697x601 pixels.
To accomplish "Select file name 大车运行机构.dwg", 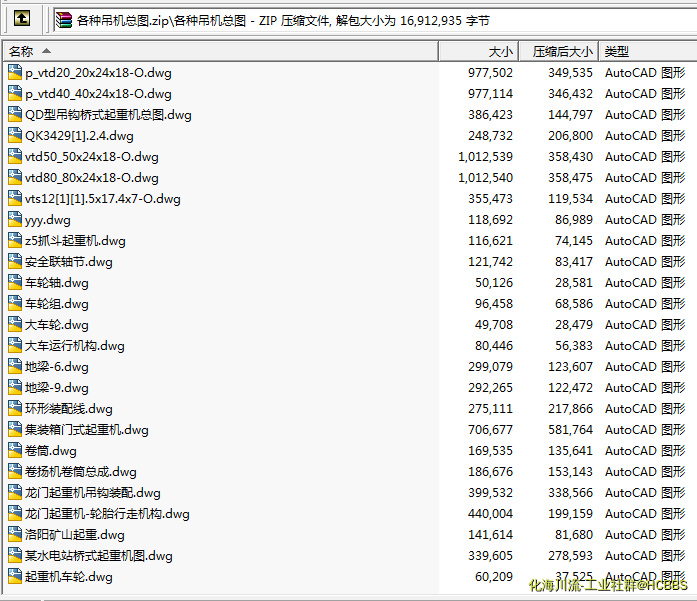I will [x=75, y=346].
